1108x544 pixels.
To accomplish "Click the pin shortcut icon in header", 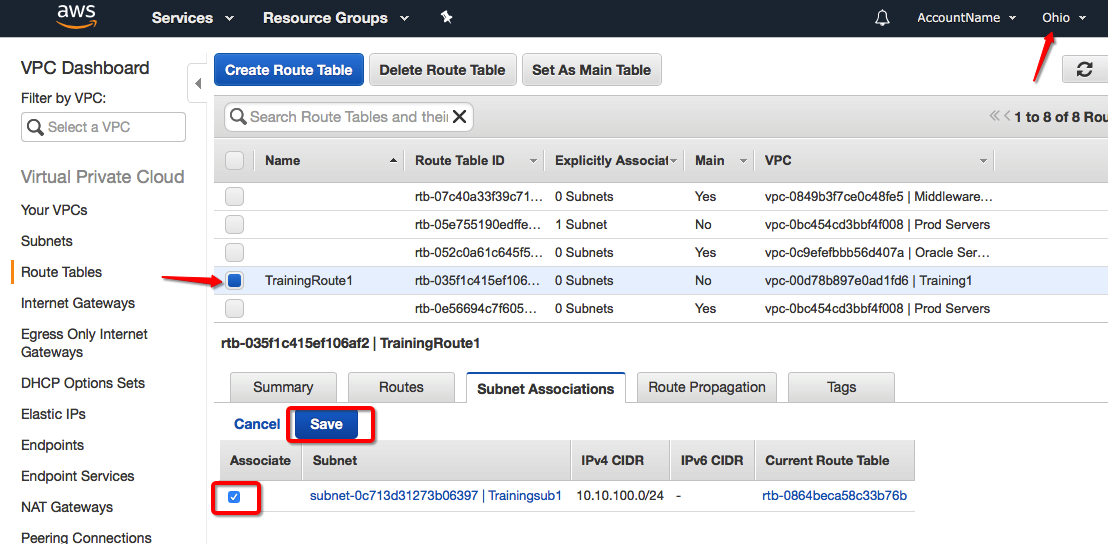I will [446, 18].
